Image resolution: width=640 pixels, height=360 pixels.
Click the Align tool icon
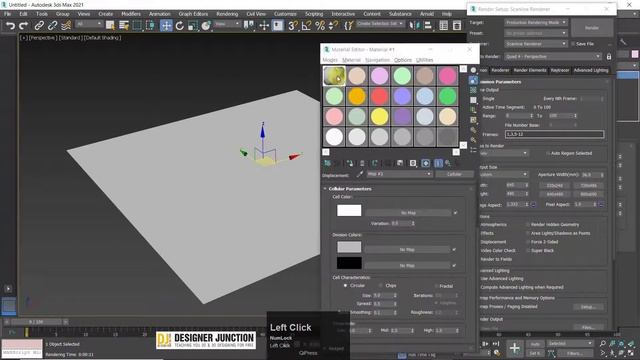[428, 26]
